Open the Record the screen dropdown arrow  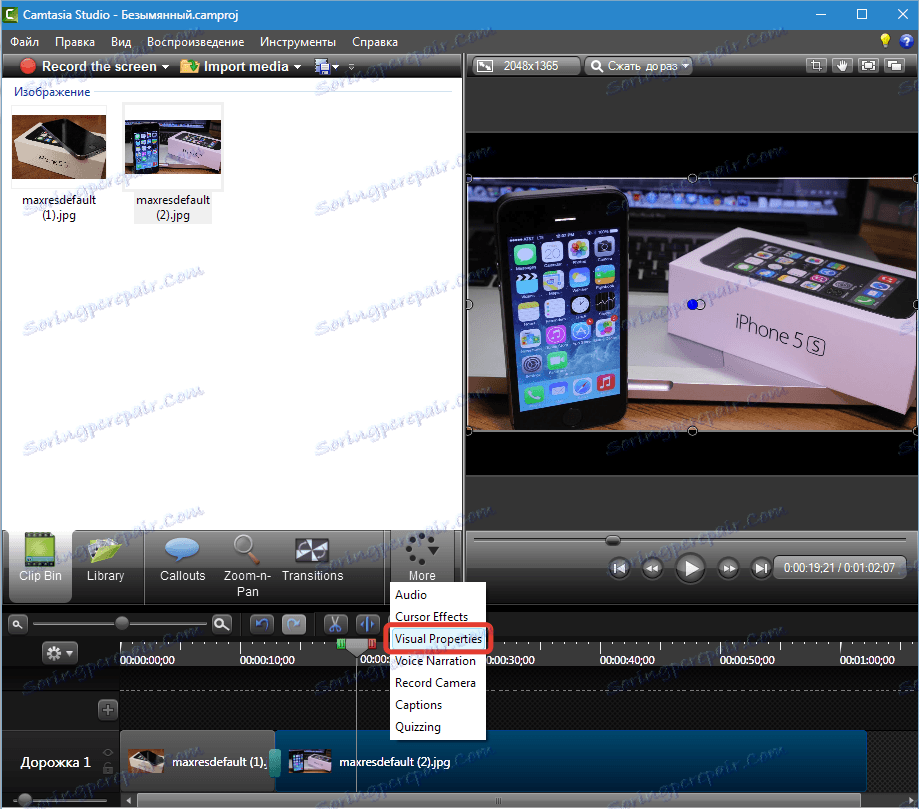pyautogui.click(x=165, y=67)
